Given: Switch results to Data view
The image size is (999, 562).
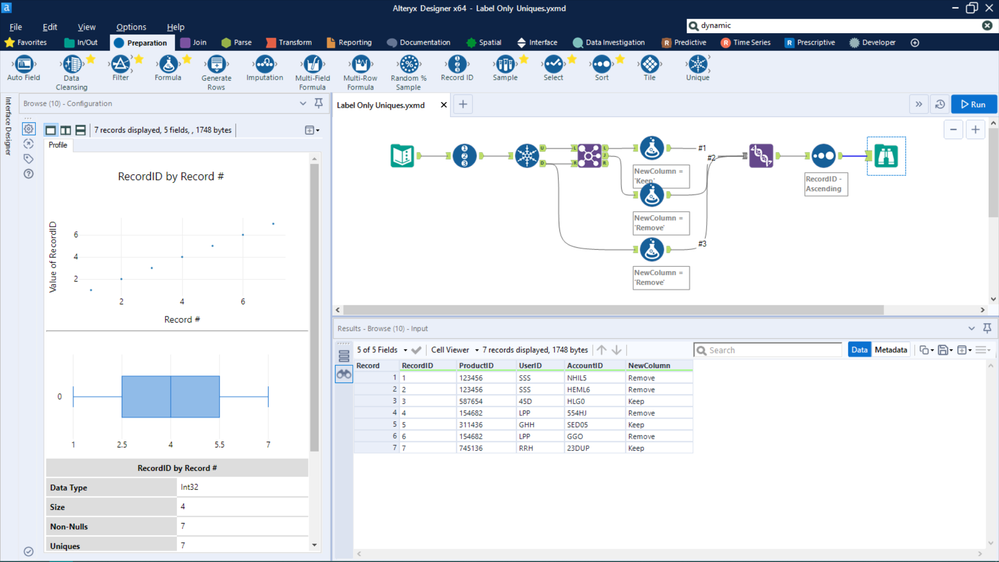Looking at the screenshot, I should 859,350.
